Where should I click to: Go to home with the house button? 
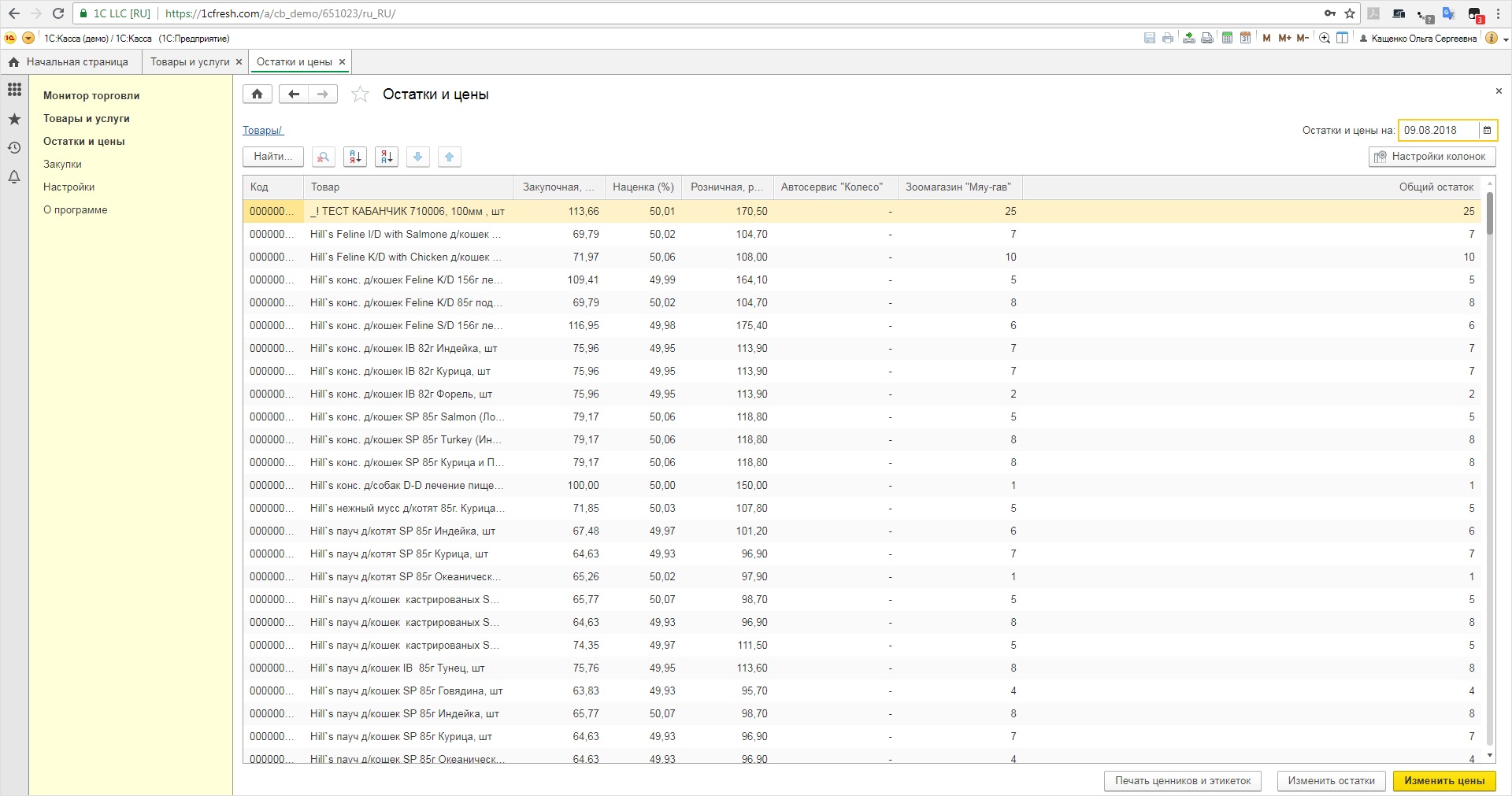click(258, 94)
